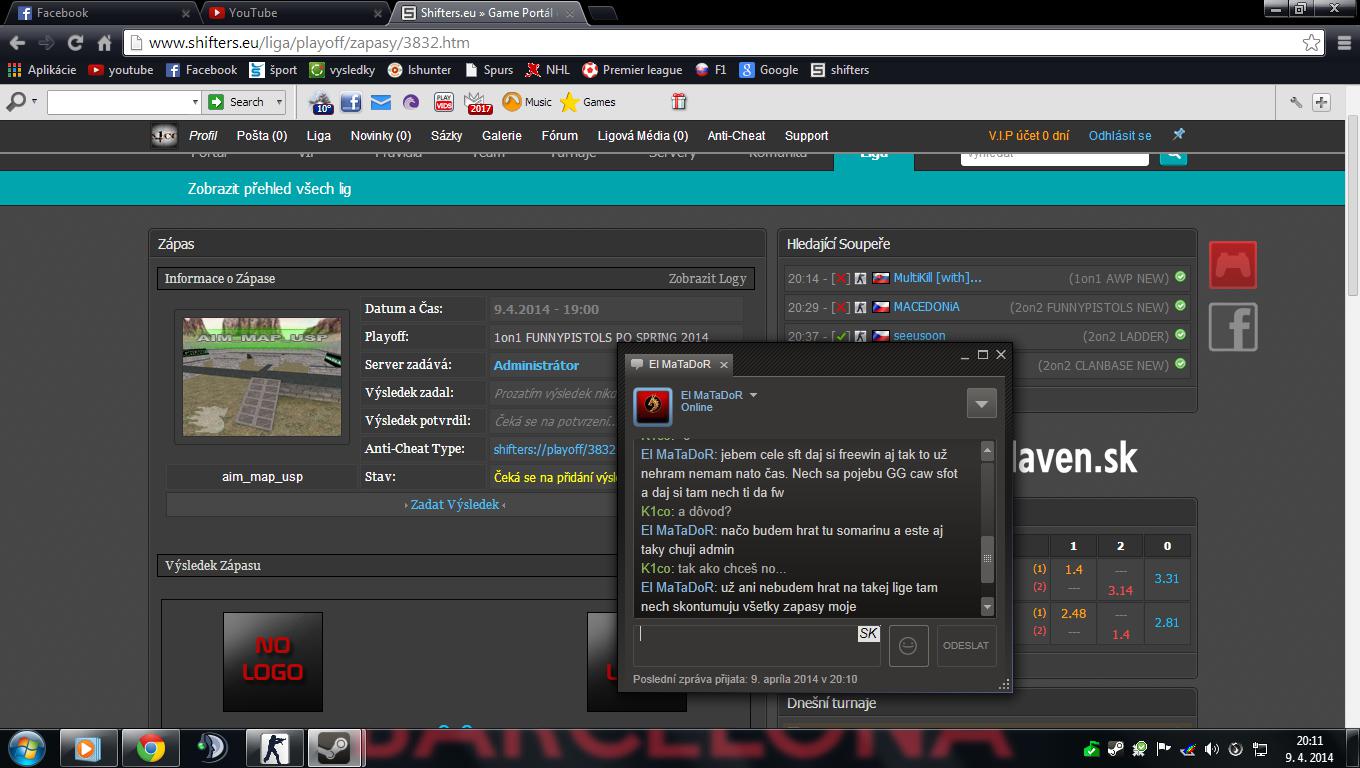Open El MaTaDoR name dropdown arrow

click(x=753, y=395)
